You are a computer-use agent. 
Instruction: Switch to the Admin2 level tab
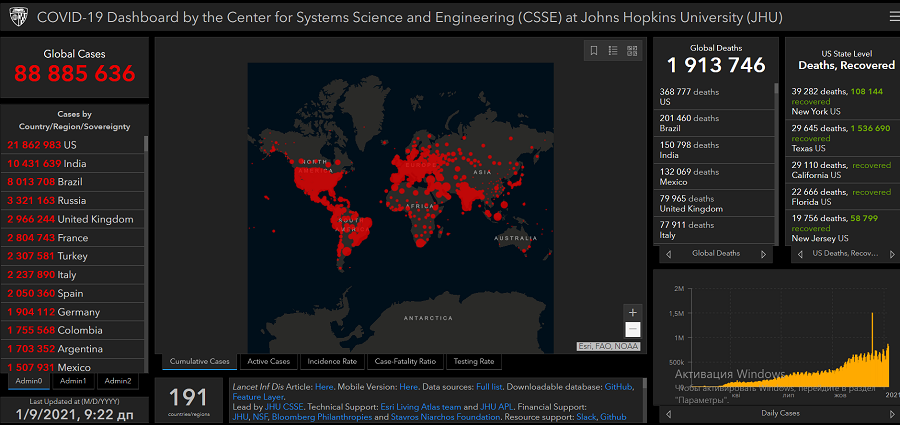pyautogui.click(x=118, y=381)
